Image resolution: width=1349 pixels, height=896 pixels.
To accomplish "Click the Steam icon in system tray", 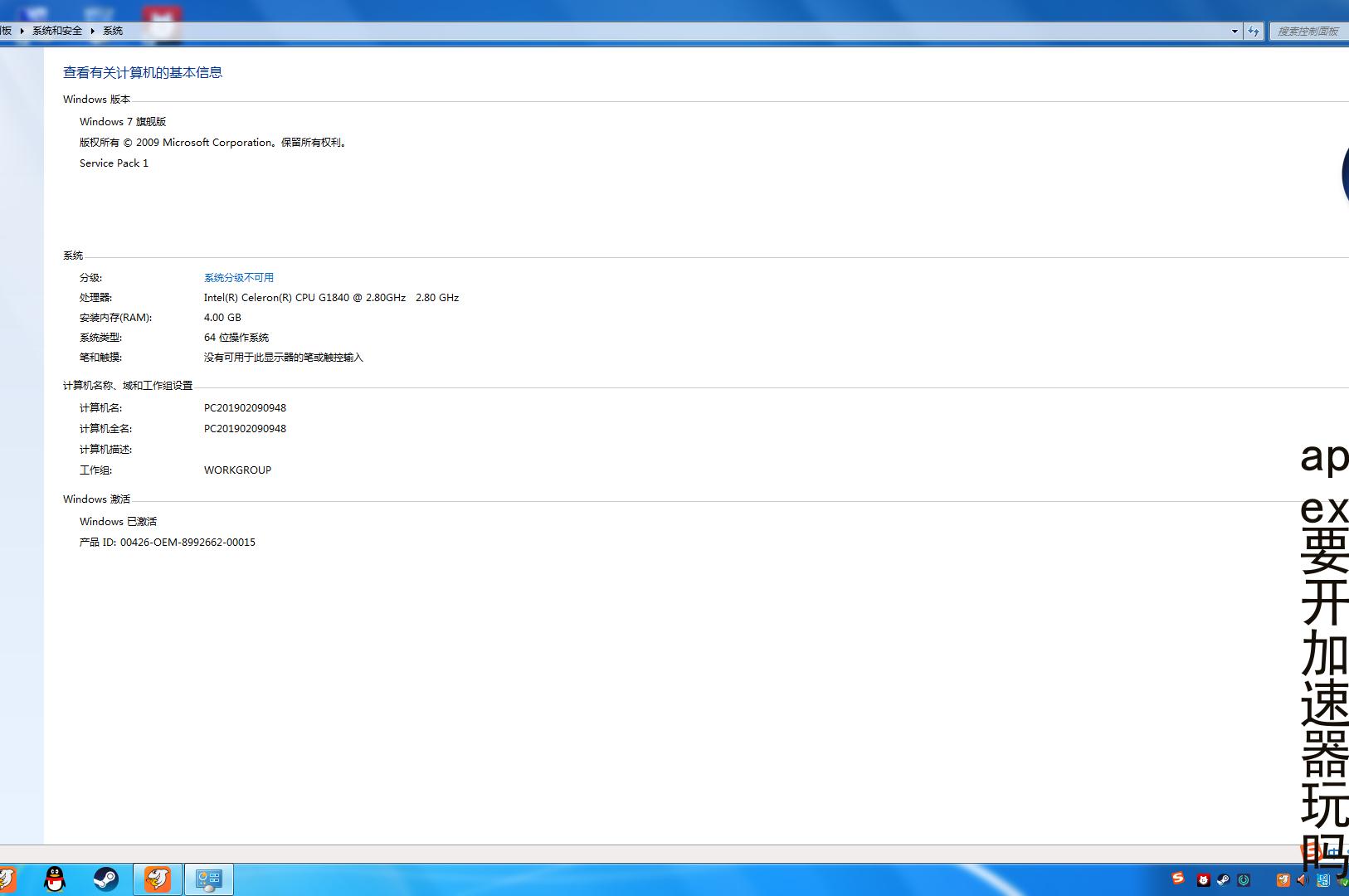I will click(x=1223, y=879).
